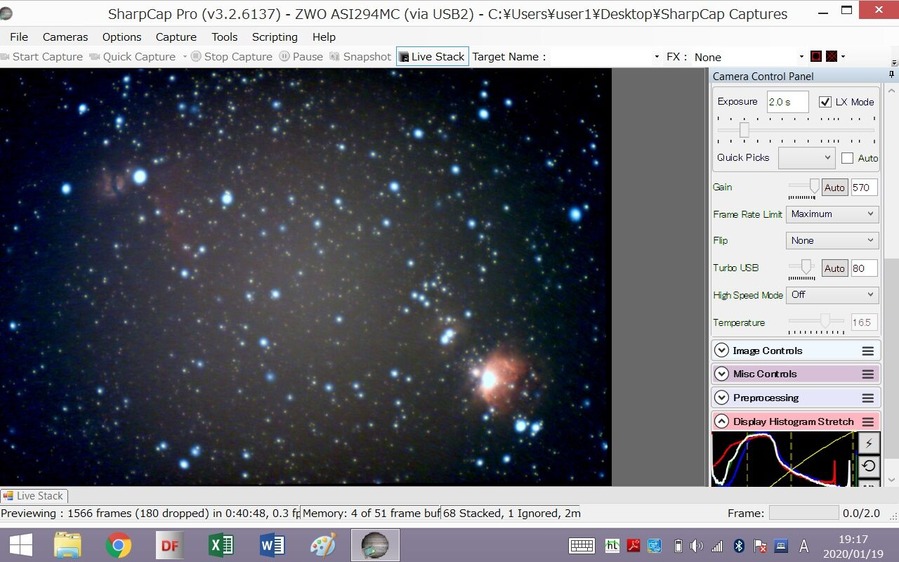Open the Quick Picks dropdown

pyautogui.click(x=806, y=158)
